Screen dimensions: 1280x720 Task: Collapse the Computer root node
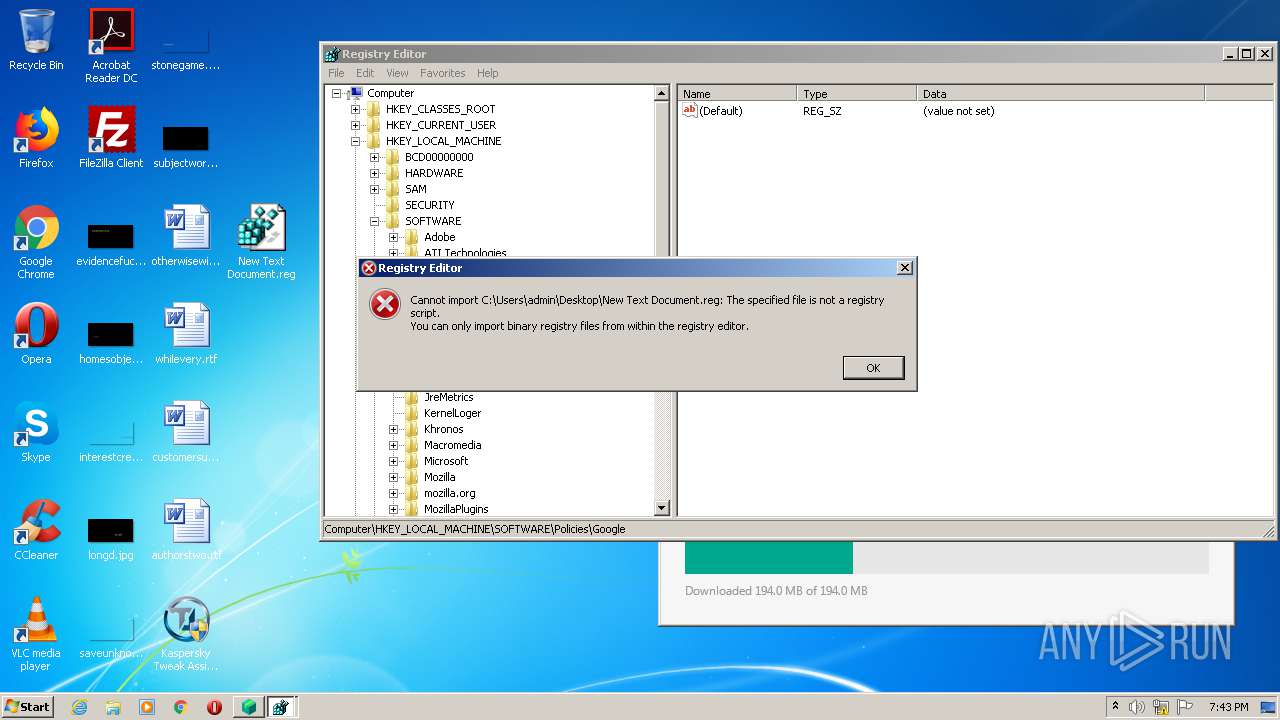pyautogui.click(x=336, y=93)
